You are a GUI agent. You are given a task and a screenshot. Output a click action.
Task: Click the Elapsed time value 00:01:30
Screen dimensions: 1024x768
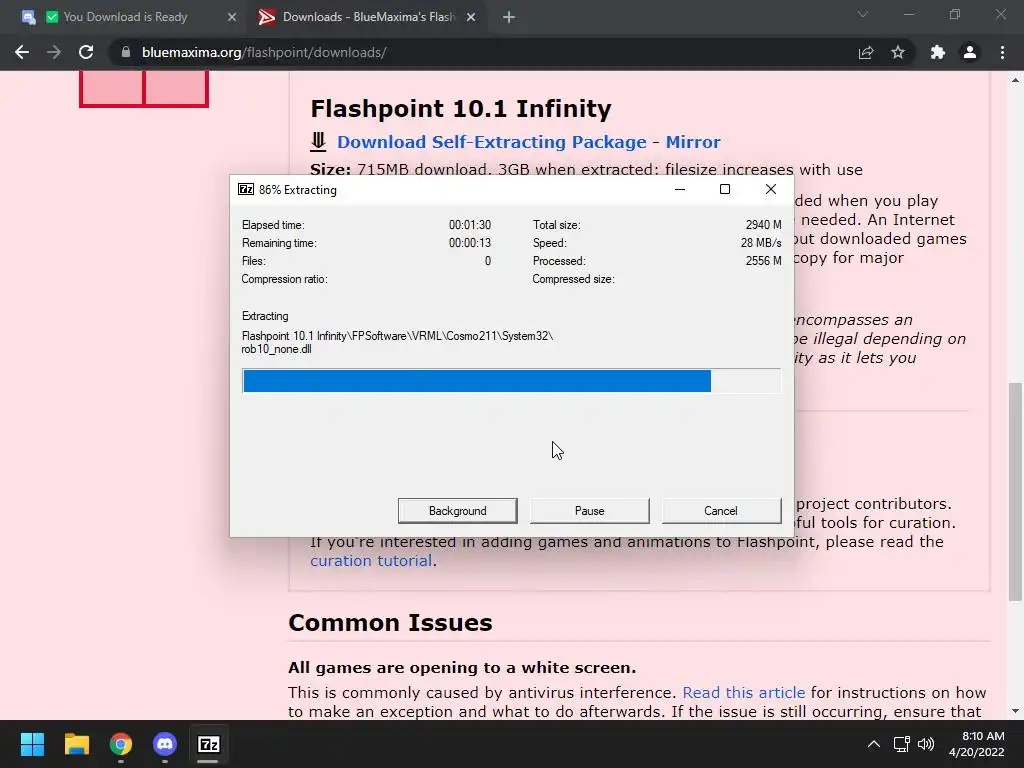click(x=470, y=225)
